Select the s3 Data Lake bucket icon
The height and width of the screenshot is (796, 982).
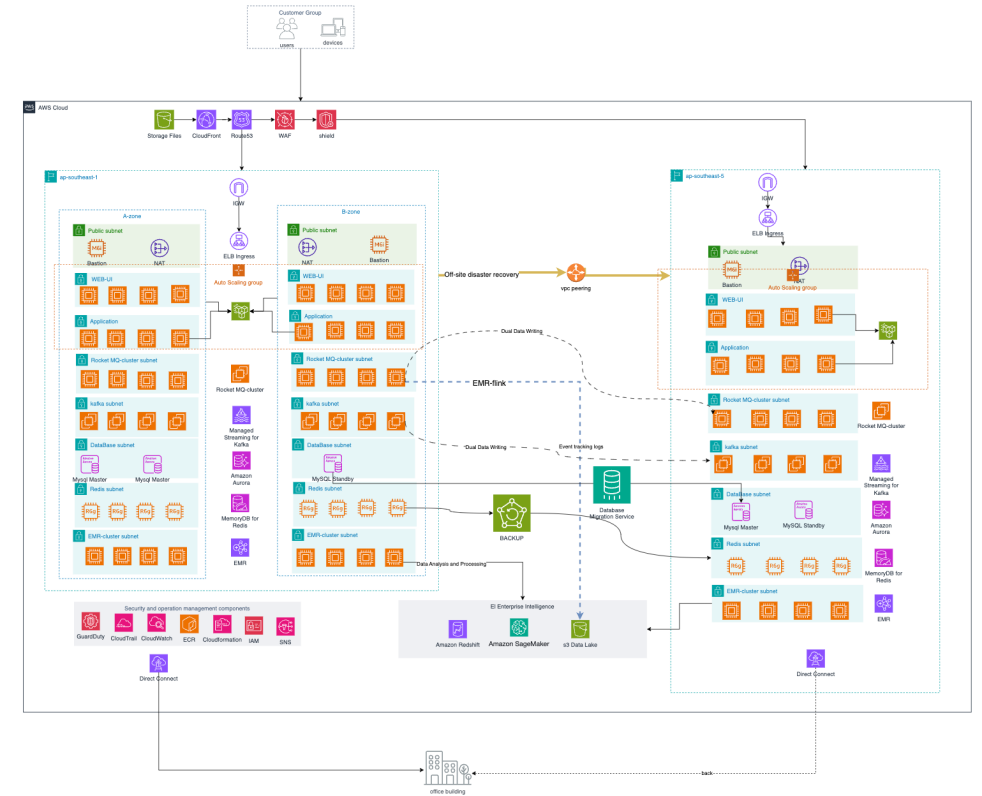click(x=580, y=629)
